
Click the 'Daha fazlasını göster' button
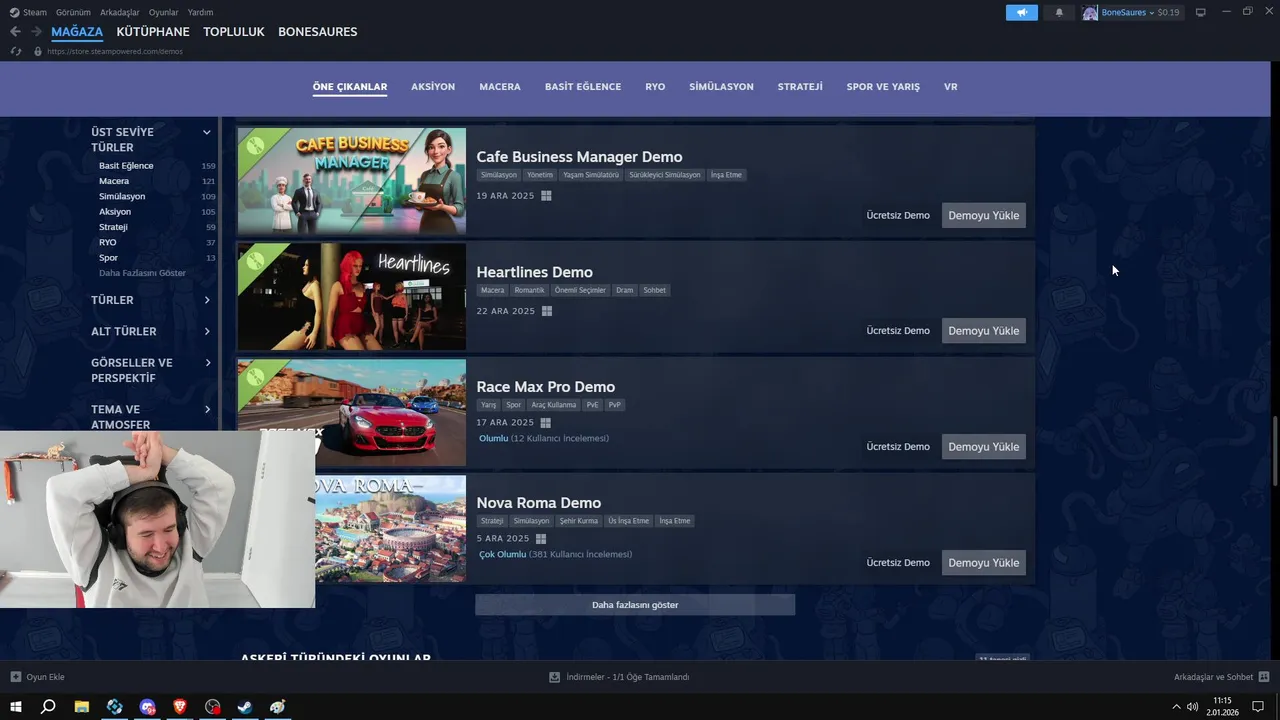[635, 604]
